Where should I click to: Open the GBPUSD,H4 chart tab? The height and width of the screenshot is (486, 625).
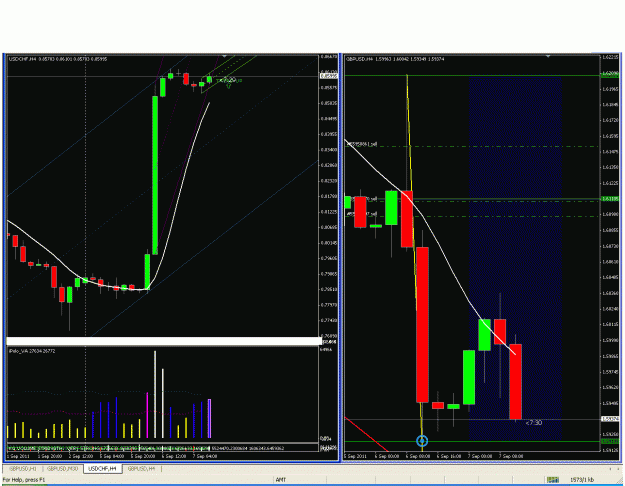[x=141, y=469]
